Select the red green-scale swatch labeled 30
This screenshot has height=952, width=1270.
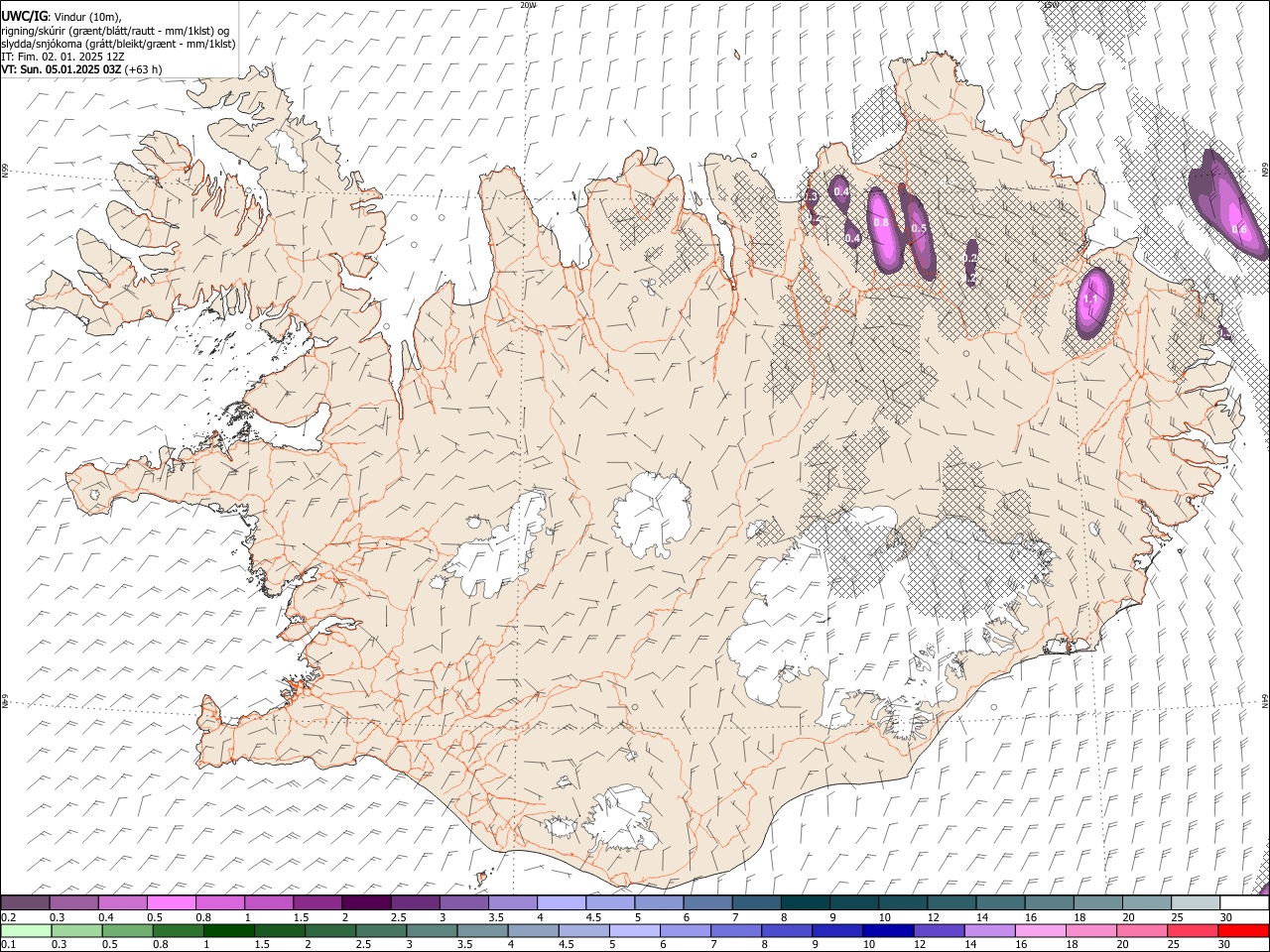click(1243, 930)
